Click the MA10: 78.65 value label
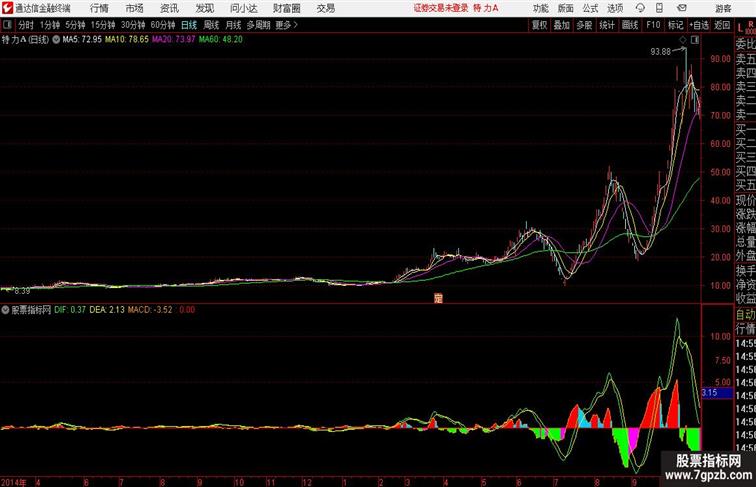756x487 pixels. coord(127,40)
